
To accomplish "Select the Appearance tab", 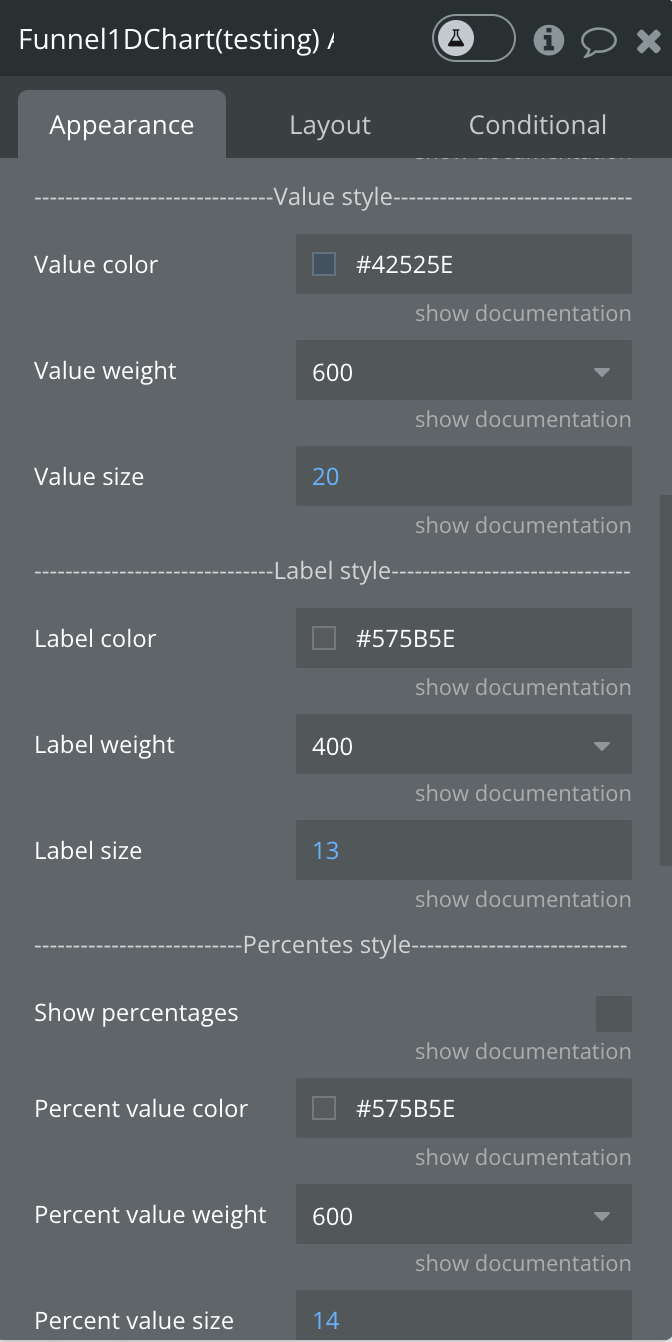I will point(122,125).
